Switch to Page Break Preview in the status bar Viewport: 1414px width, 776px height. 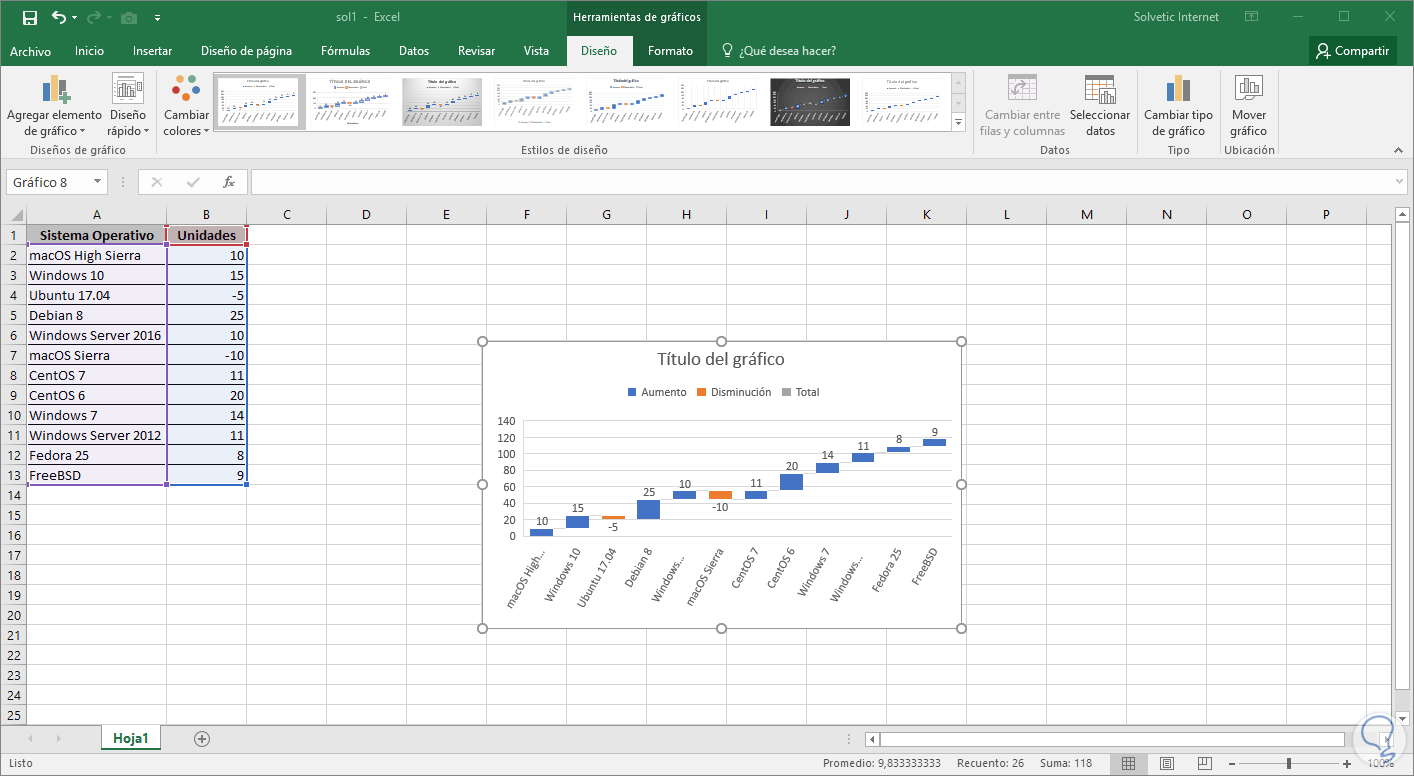[x=1204, y=764]
